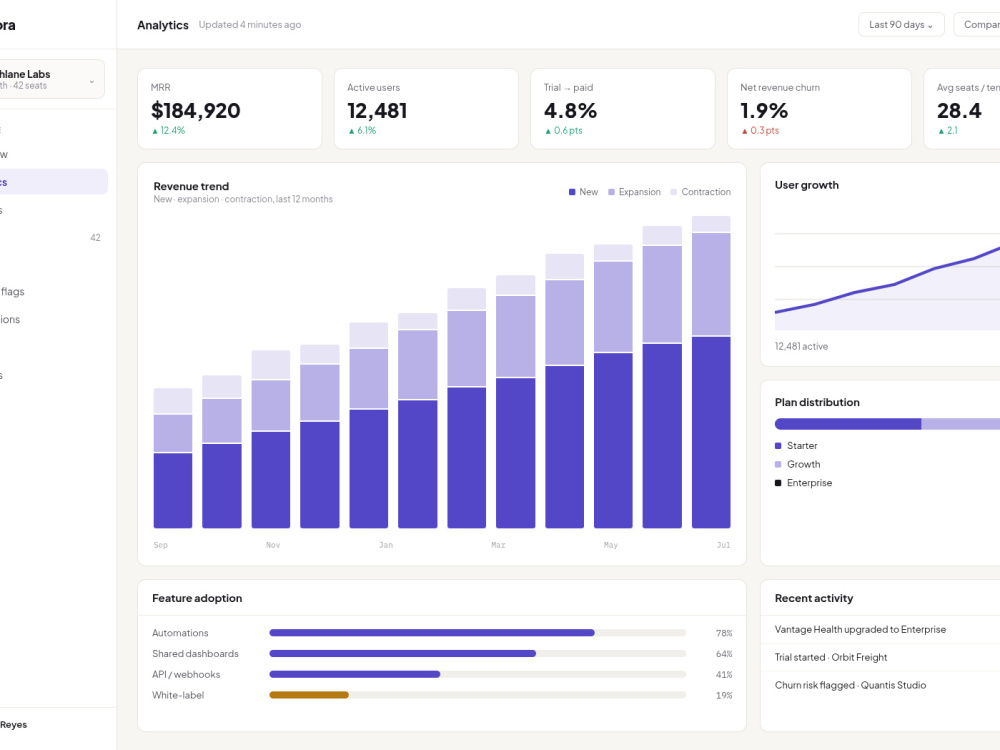This screenshot has width=1000, height=750.
Task: Click the '19%' White-label value
Action: tap(724, 695)
